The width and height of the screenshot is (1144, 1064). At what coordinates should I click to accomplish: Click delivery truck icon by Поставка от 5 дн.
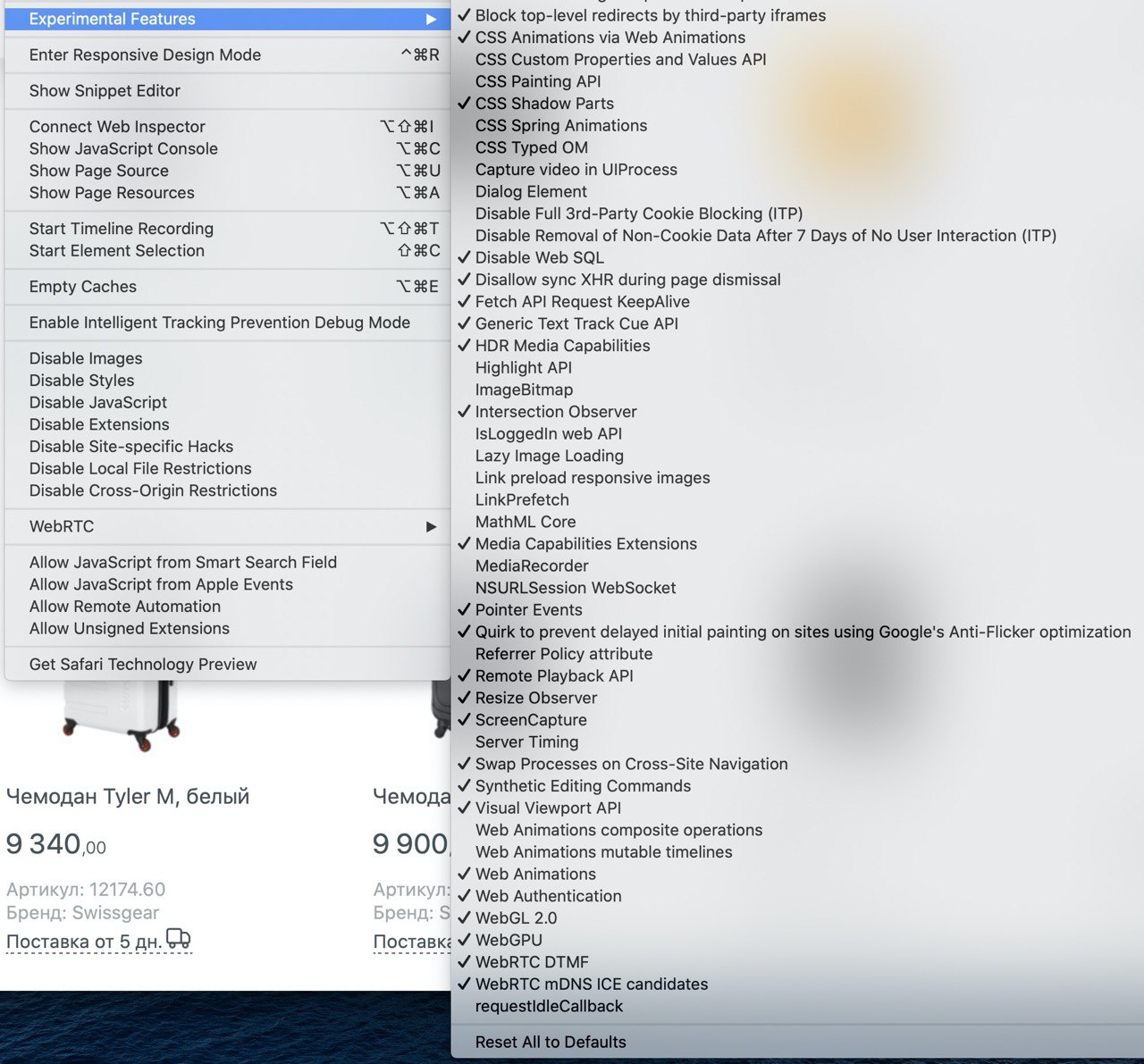click(179, 939)
